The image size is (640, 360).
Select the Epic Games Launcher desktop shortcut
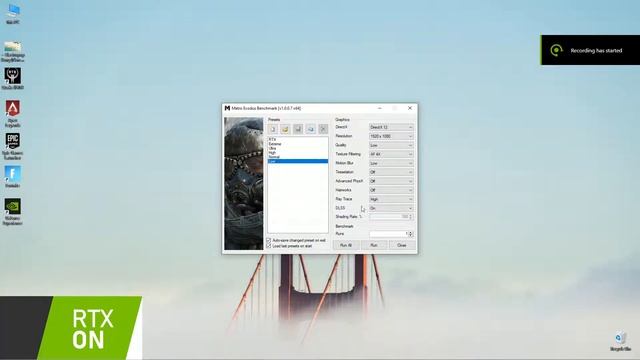pos(13,147)
